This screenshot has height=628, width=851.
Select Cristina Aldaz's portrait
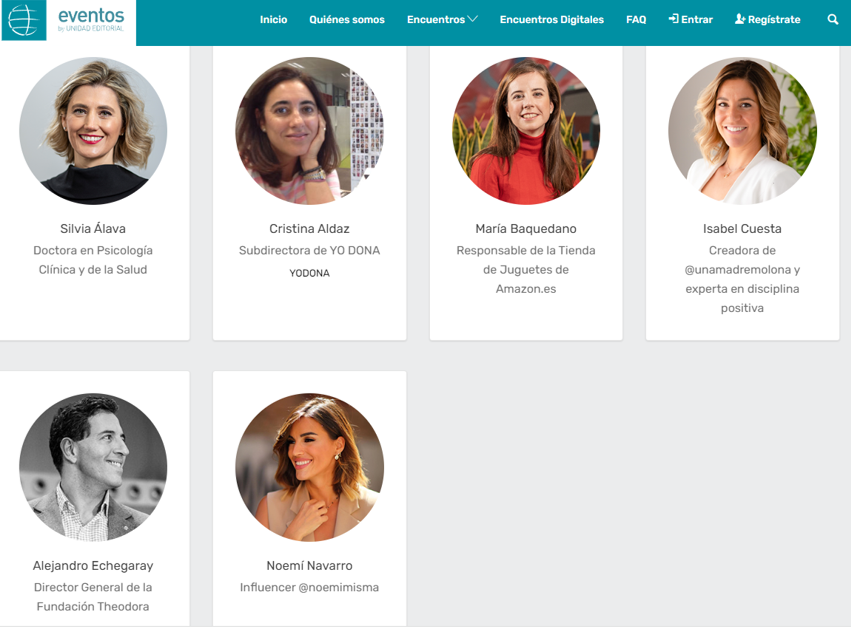309,131
